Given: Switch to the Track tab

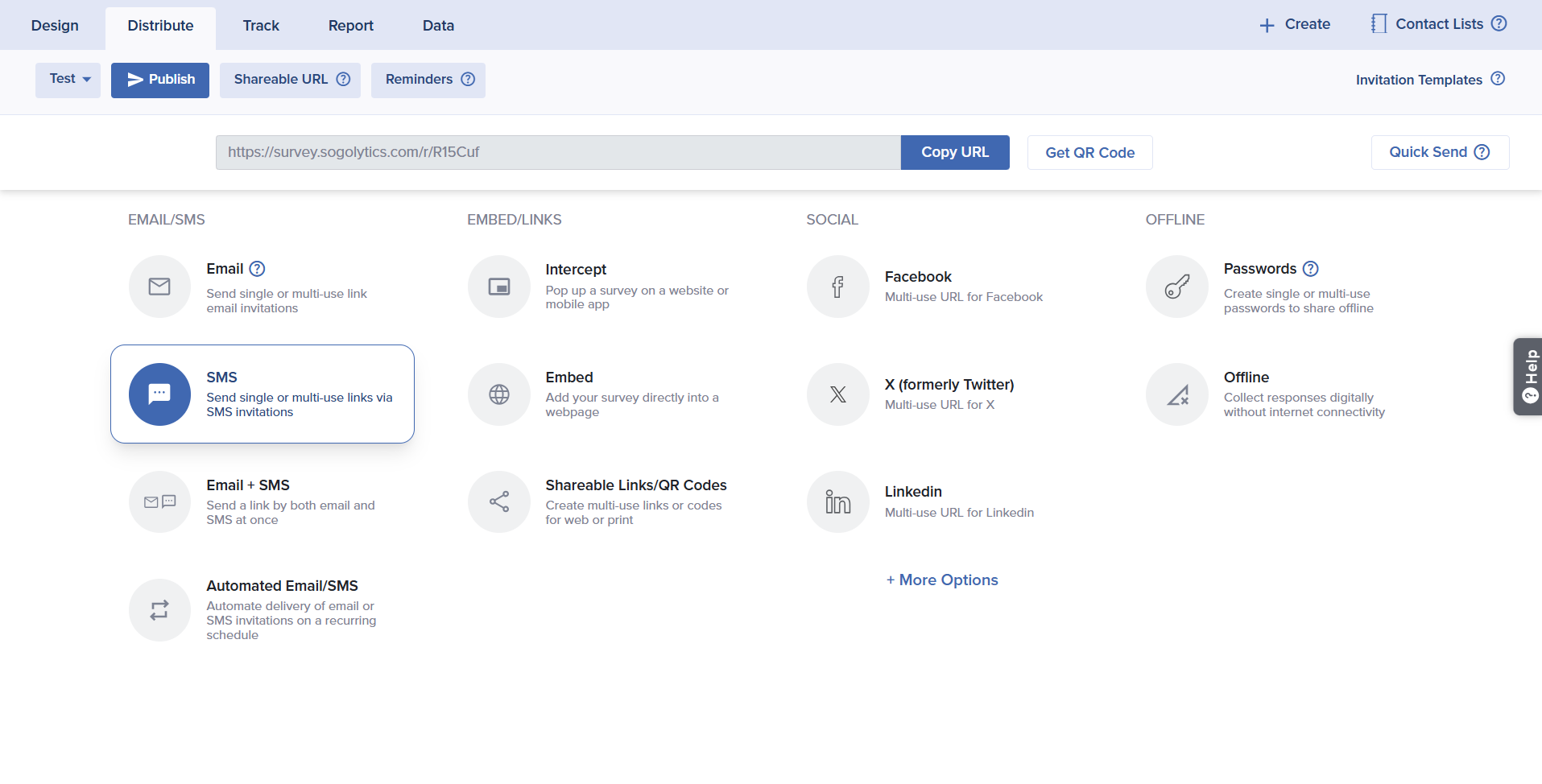Looking at the screenshot, I should point(261,26).
